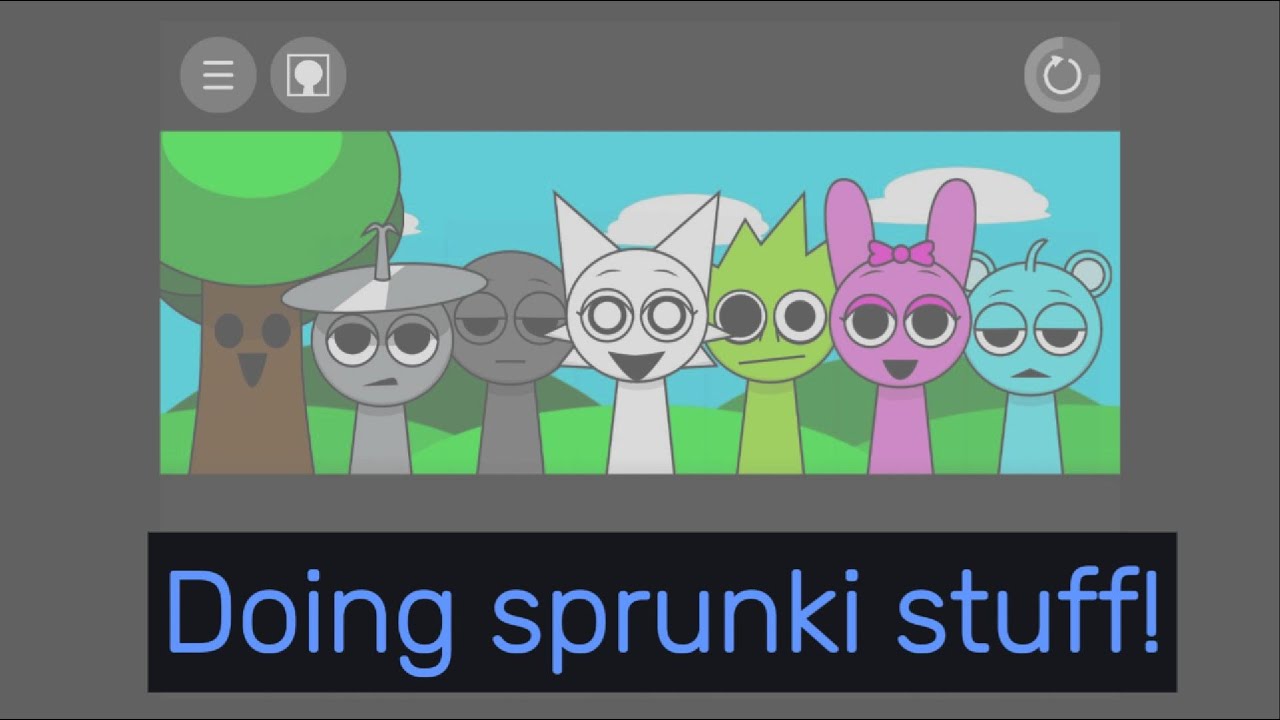Open the hamburger menu icon
This screenshot has width=1280, height=720.
(218, 75)
